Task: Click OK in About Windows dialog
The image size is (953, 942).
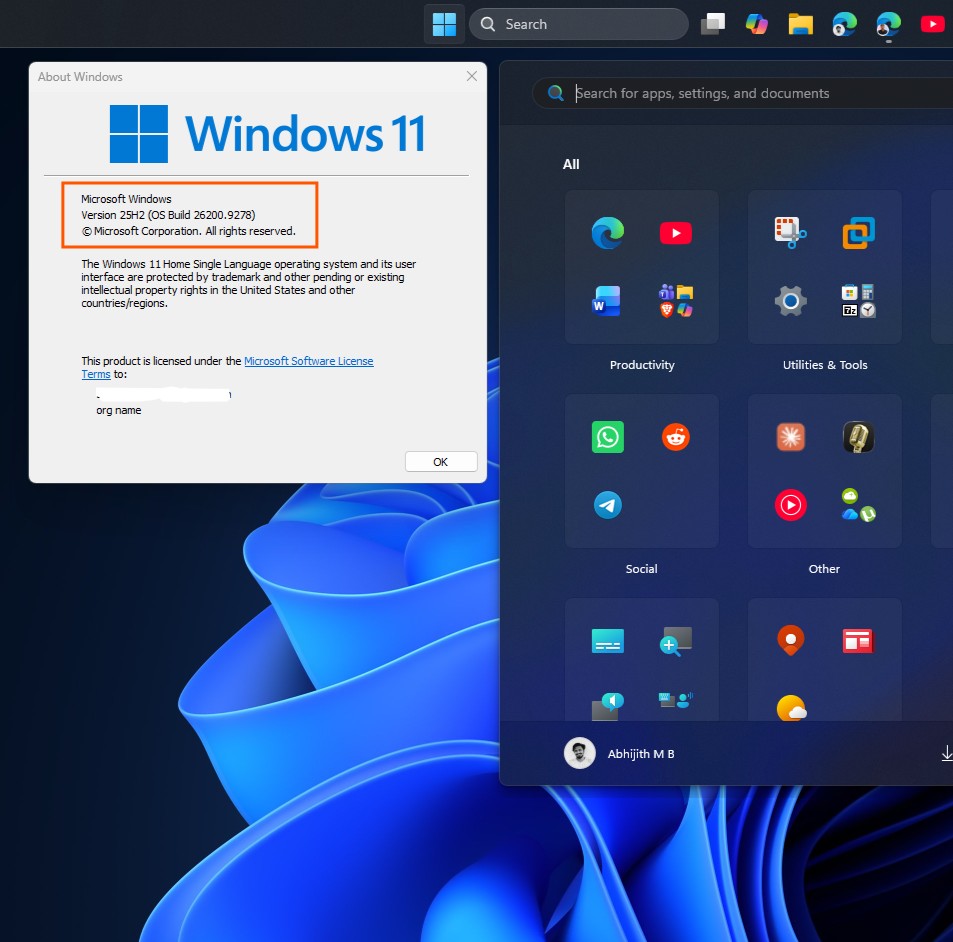Action: 441,462
